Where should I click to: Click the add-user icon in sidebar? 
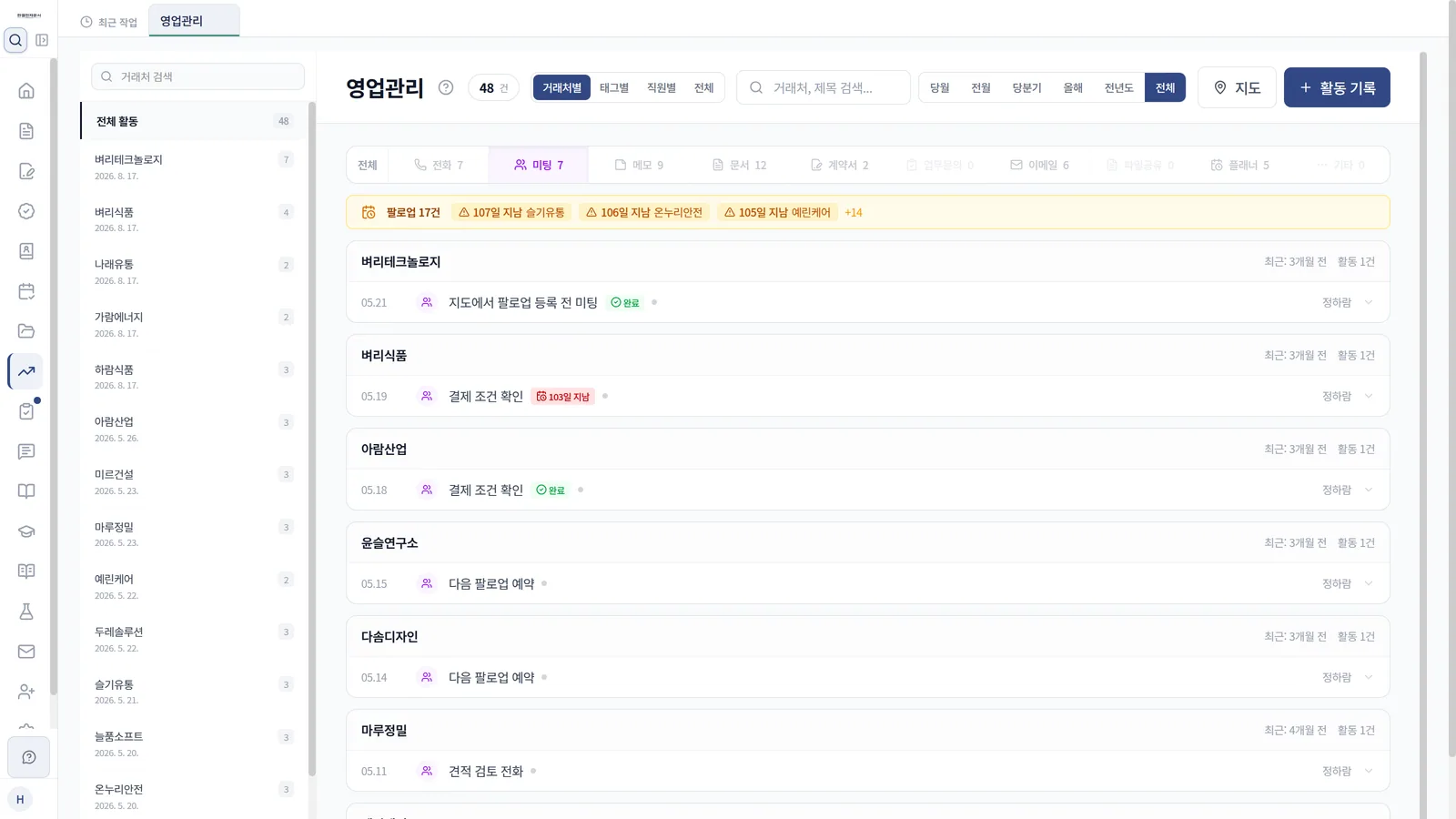pos(26,692)
